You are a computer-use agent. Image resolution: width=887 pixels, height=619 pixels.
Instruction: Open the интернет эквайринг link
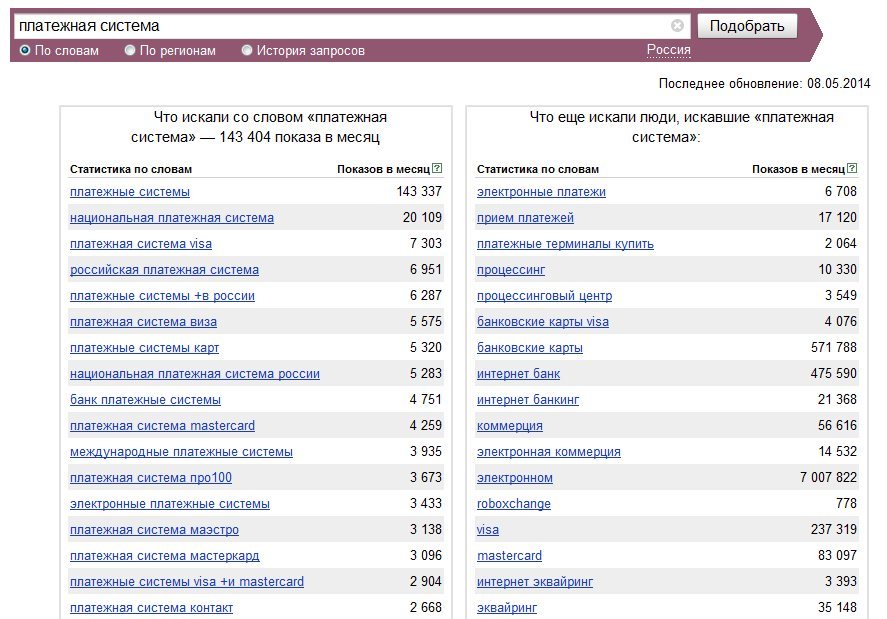[535, 582]
